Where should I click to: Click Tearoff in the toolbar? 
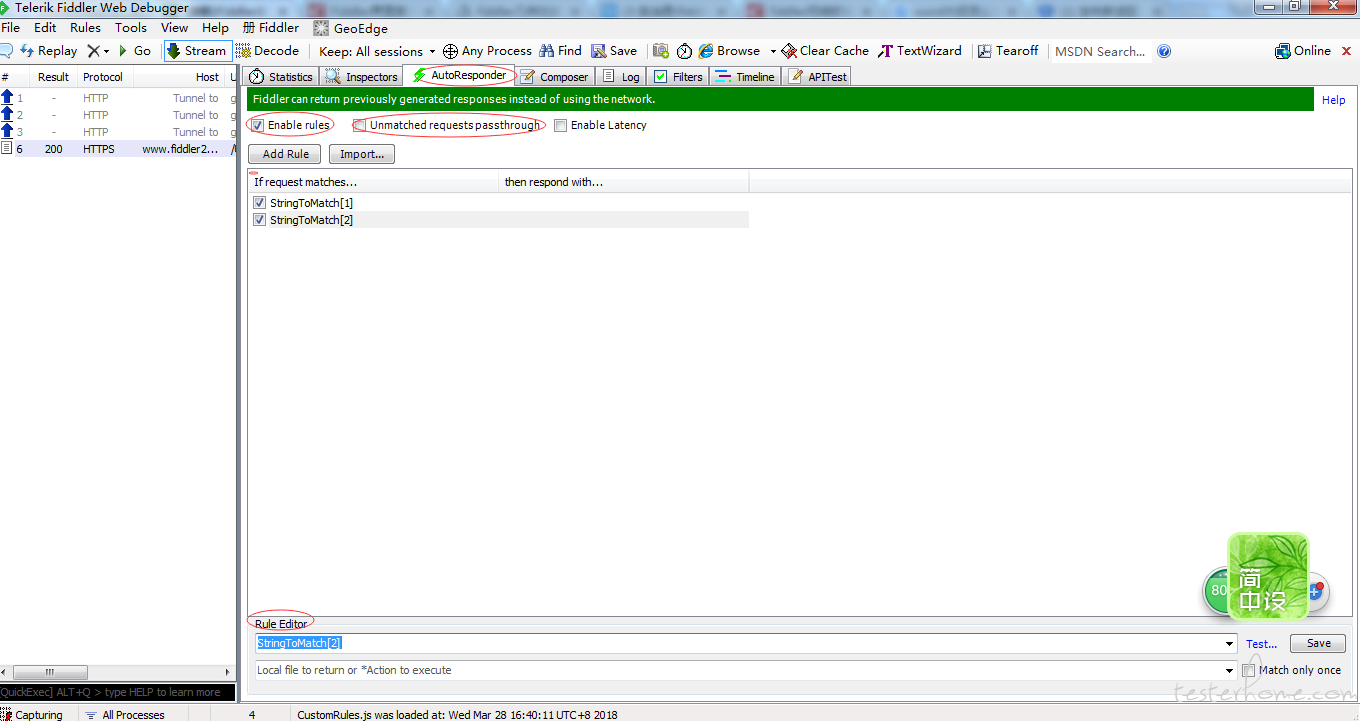[x=1008, y=51]
